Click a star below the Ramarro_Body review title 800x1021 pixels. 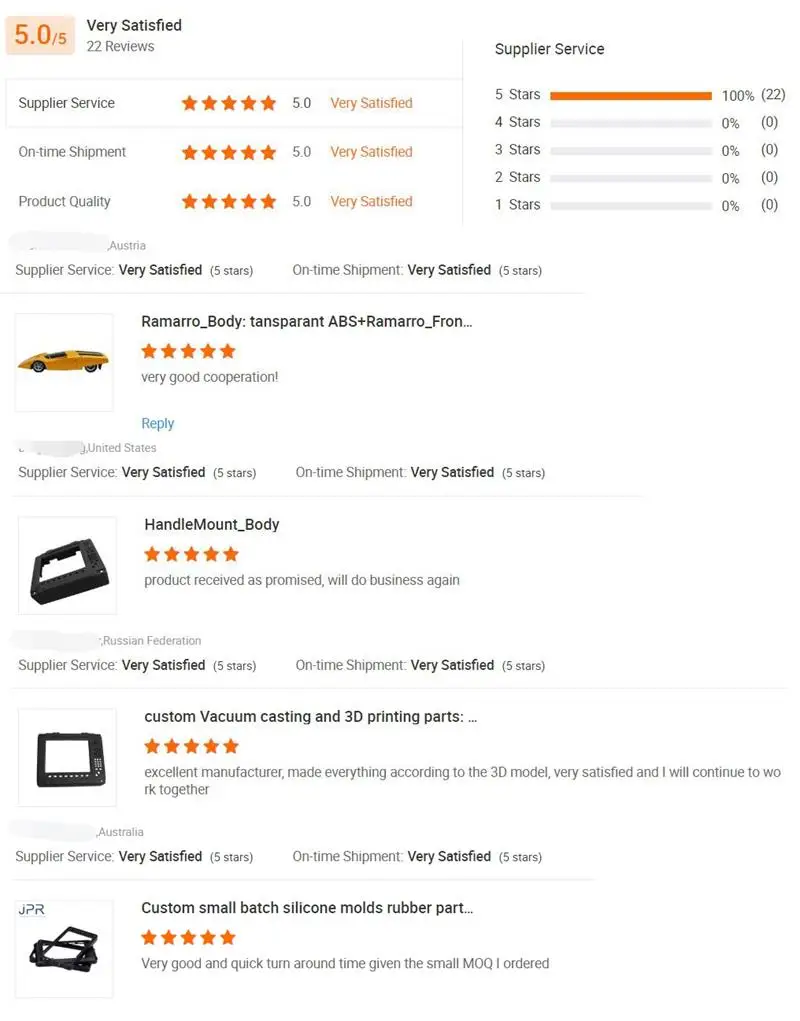point(188,351)
